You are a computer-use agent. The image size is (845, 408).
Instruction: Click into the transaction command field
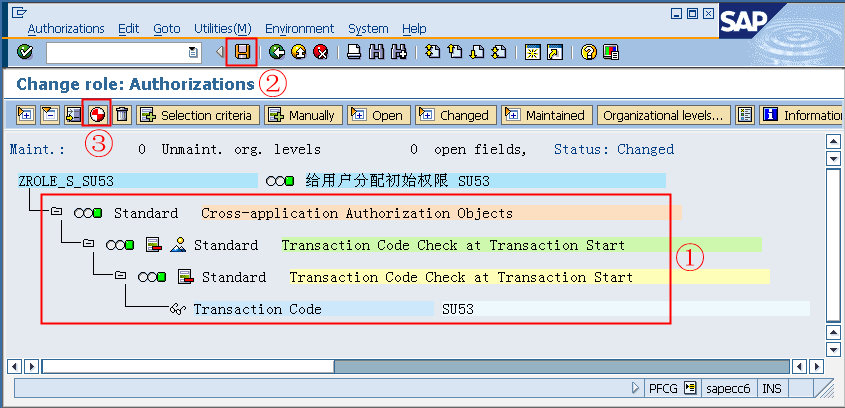coord(117,53)
